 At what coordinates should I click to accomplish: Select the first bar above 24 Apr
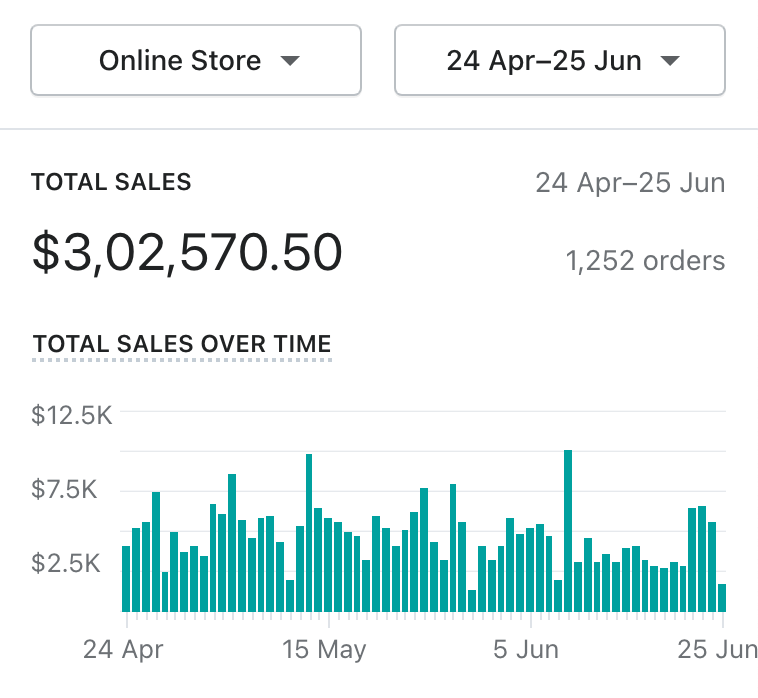tap(126, 578)
